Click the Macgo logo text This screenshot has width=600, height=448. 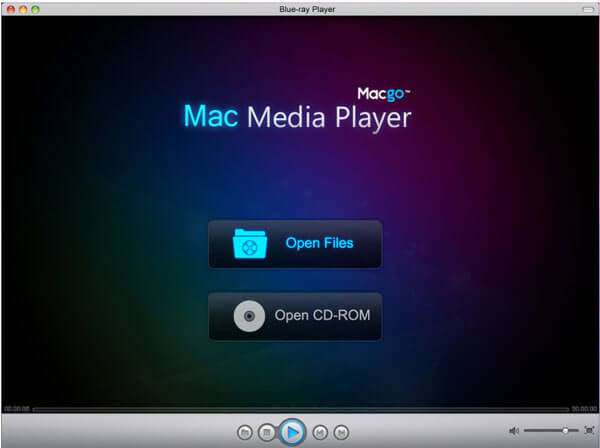(x=383, y=94)
